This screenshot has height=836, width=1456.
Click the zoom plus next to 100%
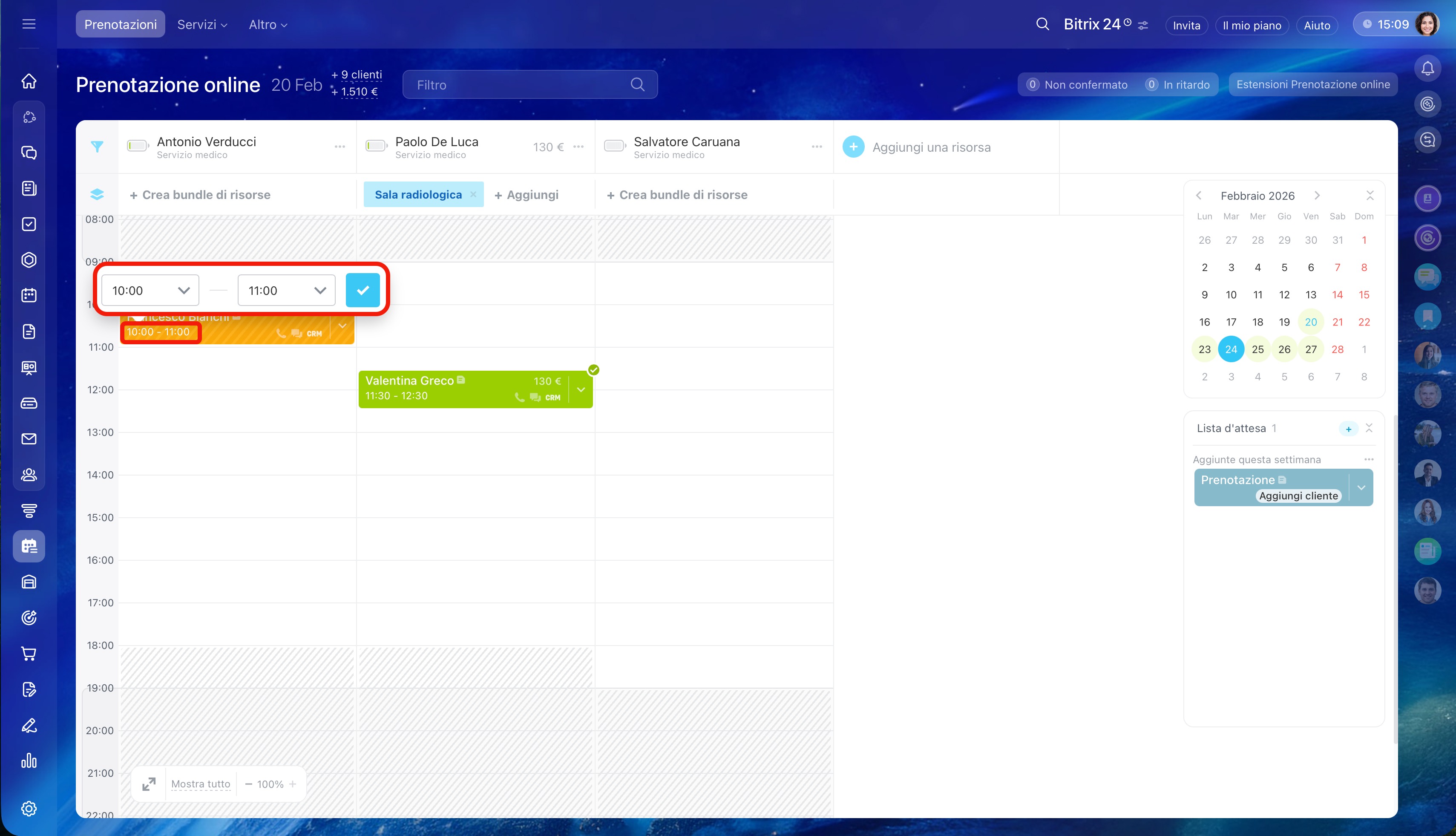[x=293, y=784]
